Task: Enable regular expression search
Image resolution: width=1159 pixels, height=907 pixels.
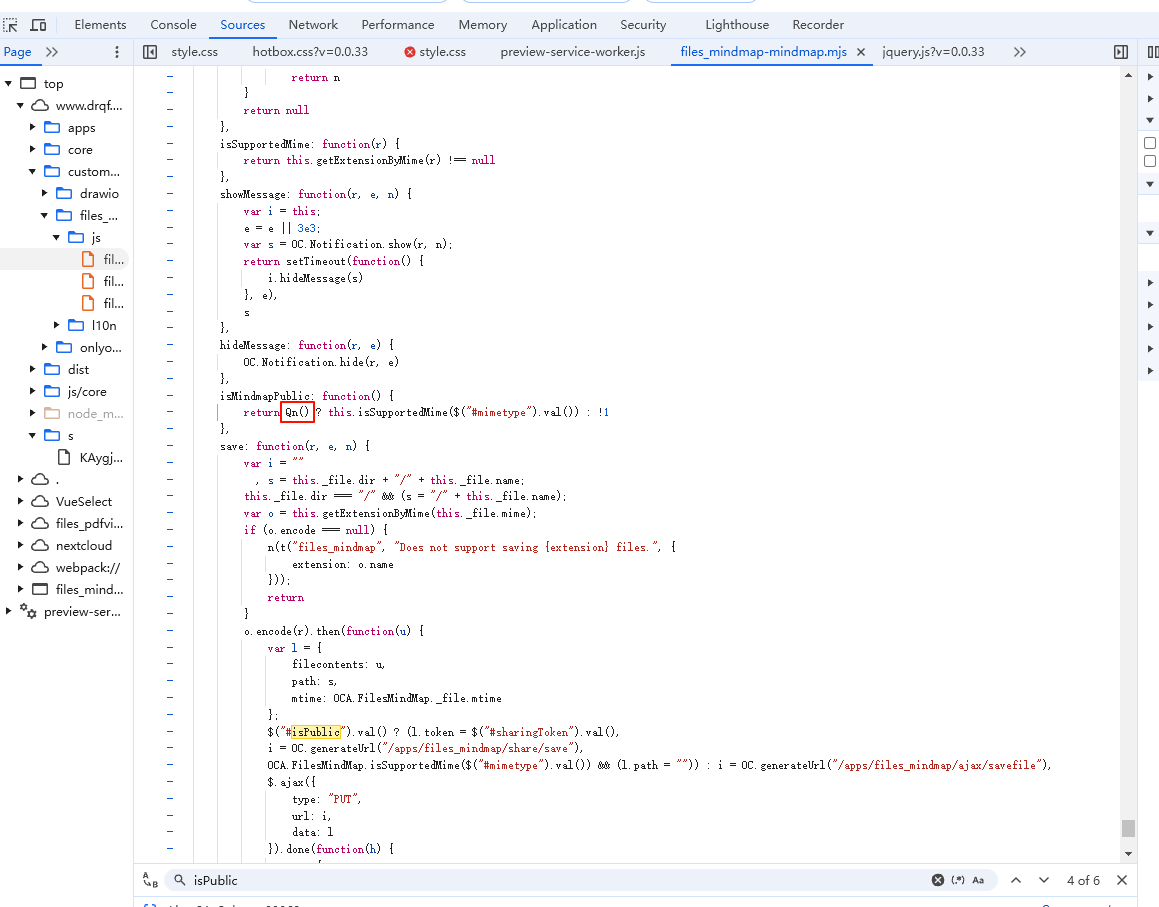Action: pyautogui.click(x=958, y=880)
